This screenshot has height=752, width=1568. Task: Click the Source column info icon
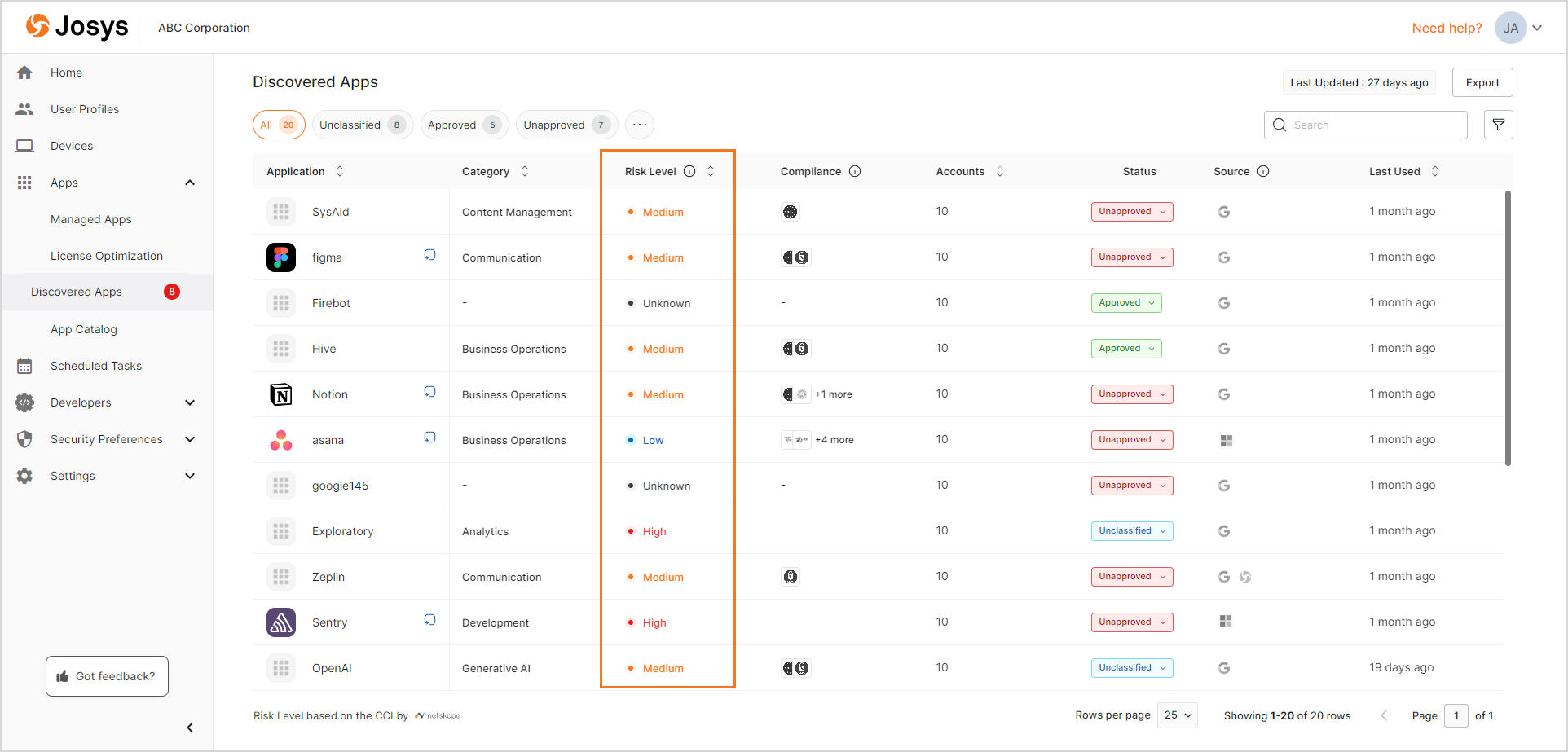(x=1263, y=171)
